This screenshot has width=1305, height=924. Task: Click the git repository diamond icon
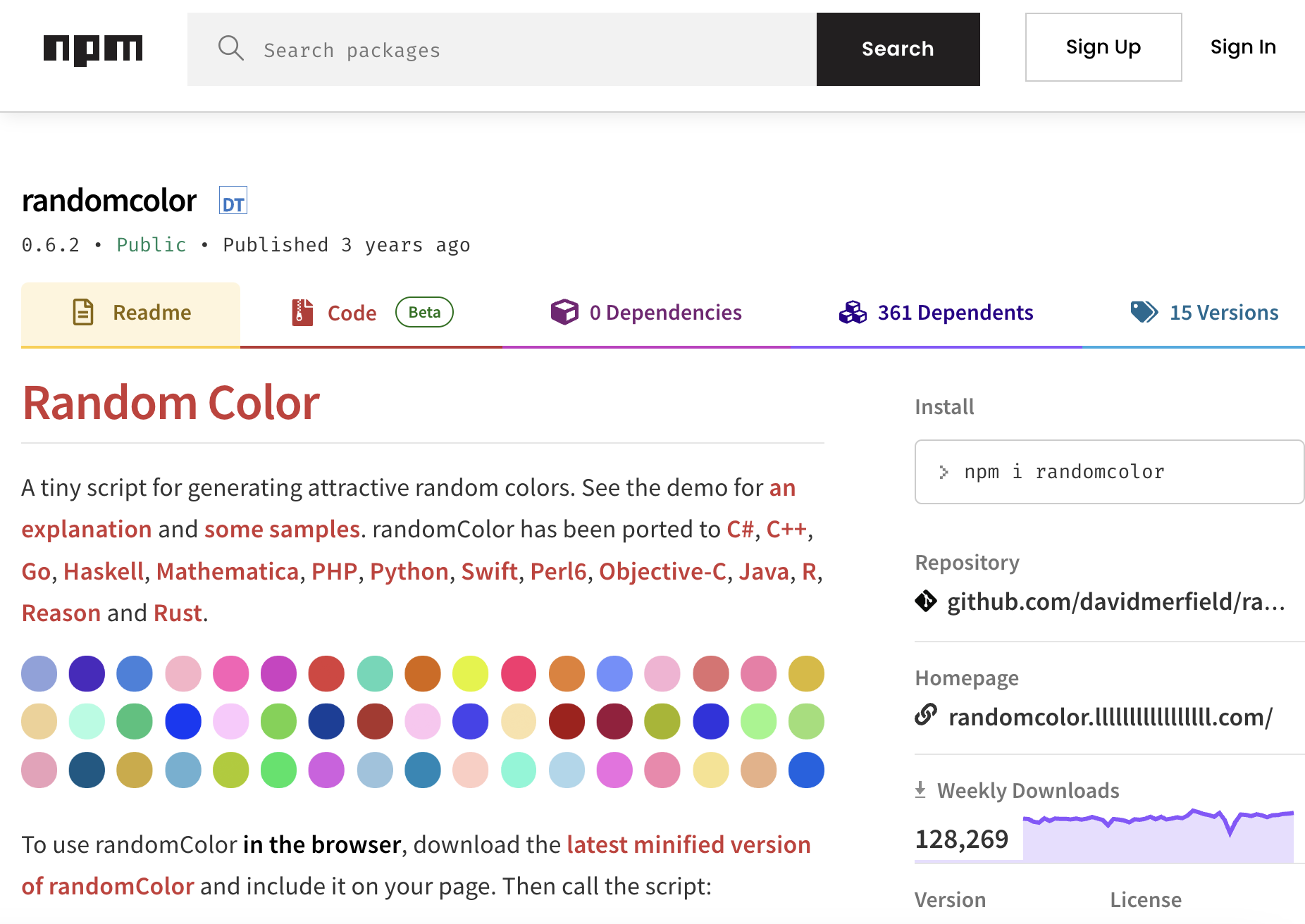coord(926,601)
